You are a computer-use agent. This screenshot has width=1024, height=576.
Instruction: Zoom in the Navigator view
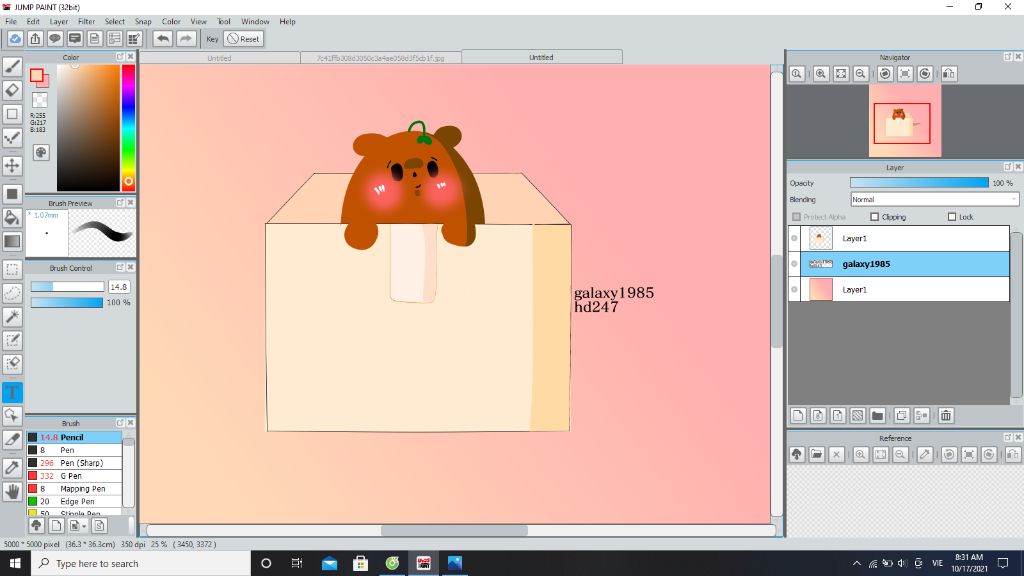[x=821, y=74]
